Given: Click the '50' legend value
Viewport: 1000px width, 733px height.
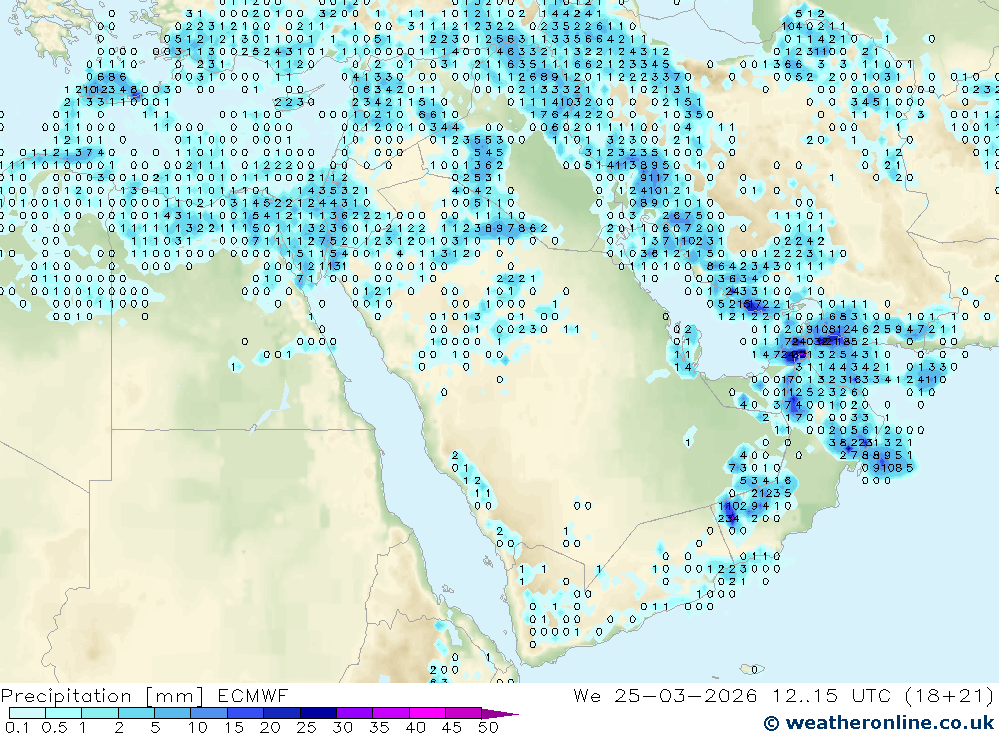Looking at the screenshot, I should (x=488, y=727).
